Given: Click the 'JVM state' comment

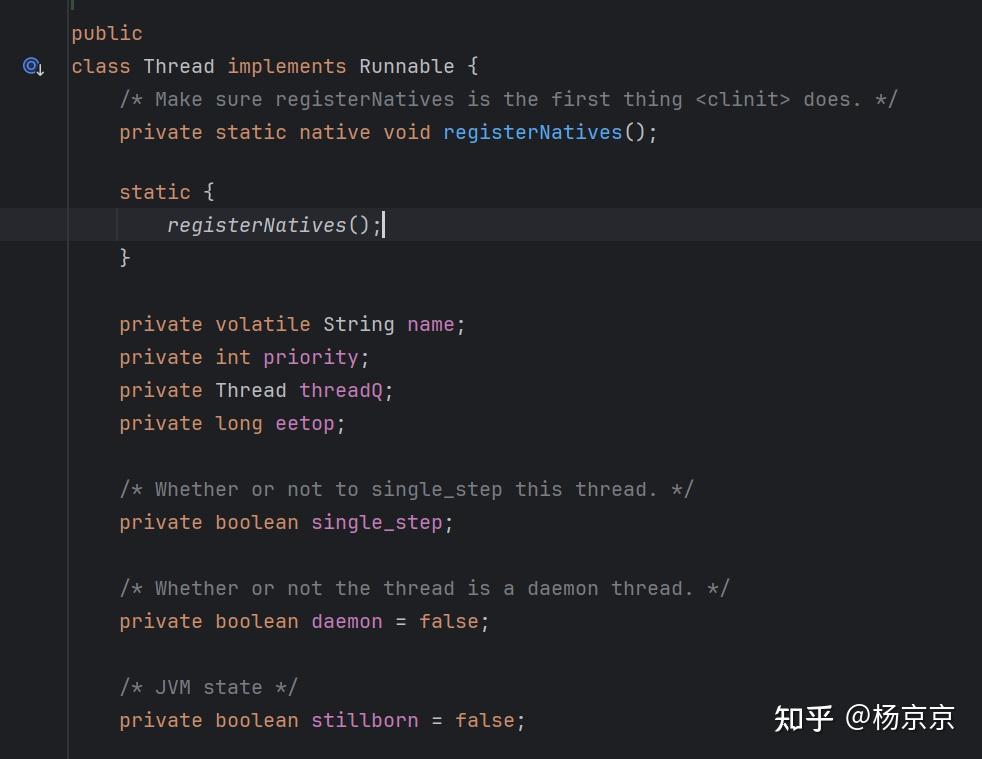Looking at the screenshot, I should (208, 687).
